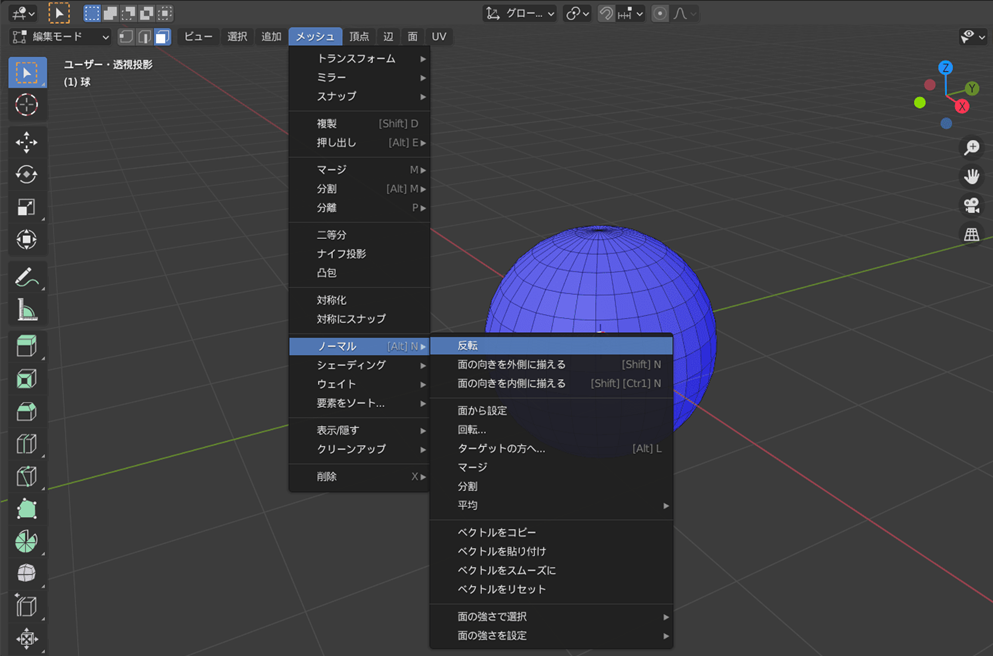The image size is (993, 656).
Task: Open transform orientation グロー dropdown
Action: [520, 13]
